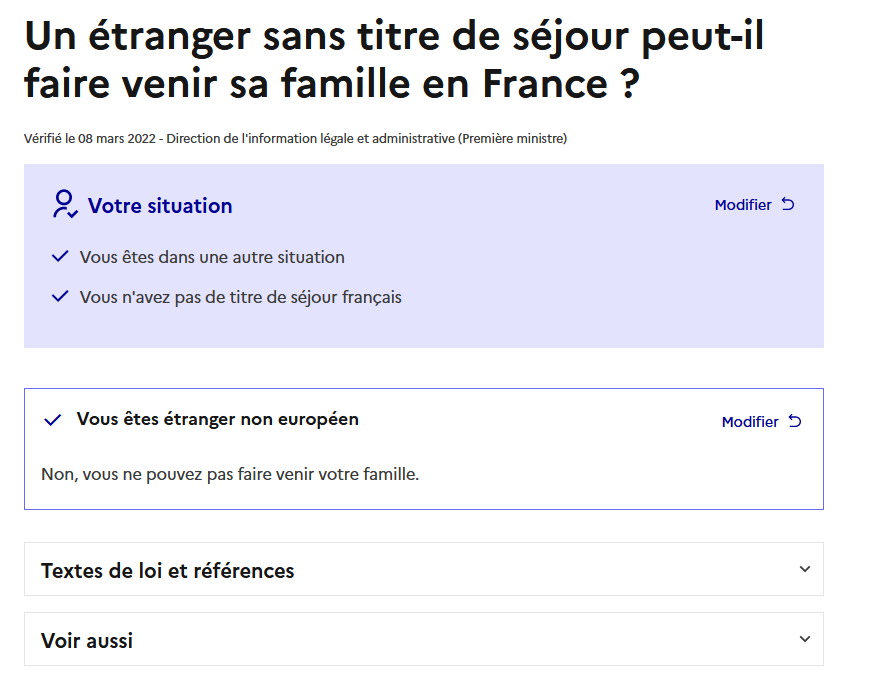Click the person icon beside Votre situation
This screenshot has width=873, height=676.
(65, 204)
